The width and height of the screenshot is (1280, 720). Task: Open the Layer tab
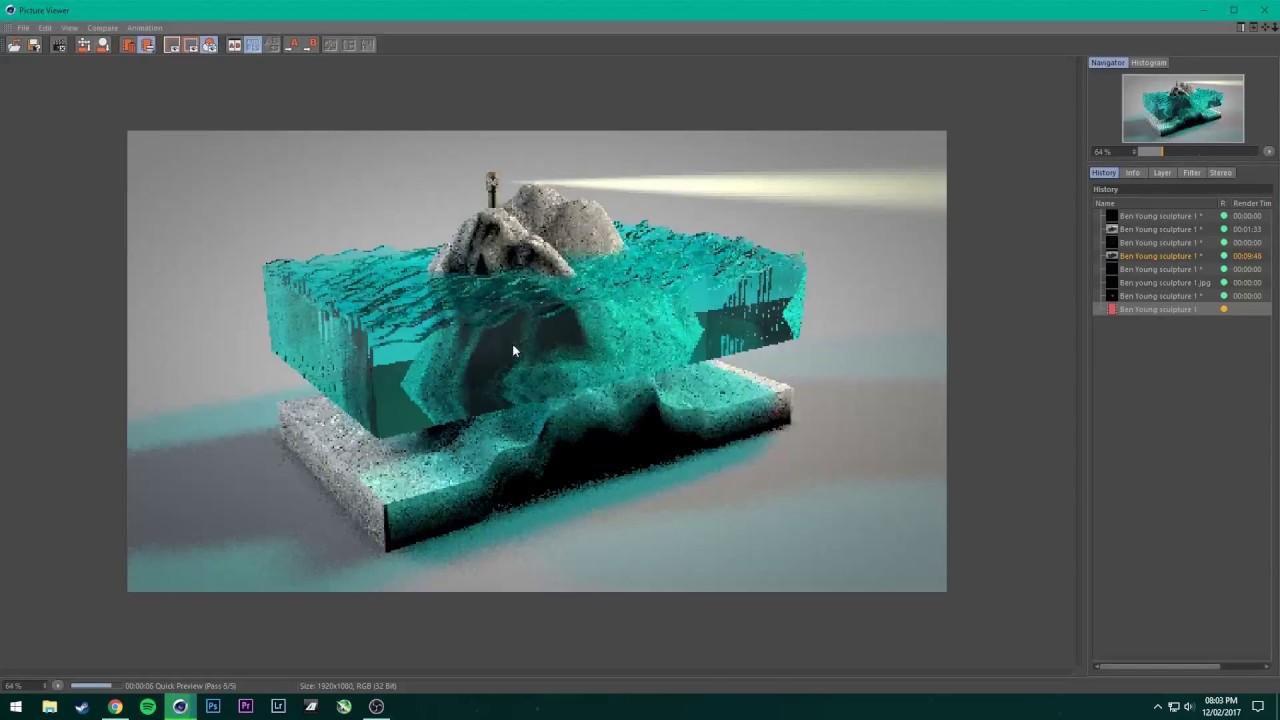point(1162,172)
